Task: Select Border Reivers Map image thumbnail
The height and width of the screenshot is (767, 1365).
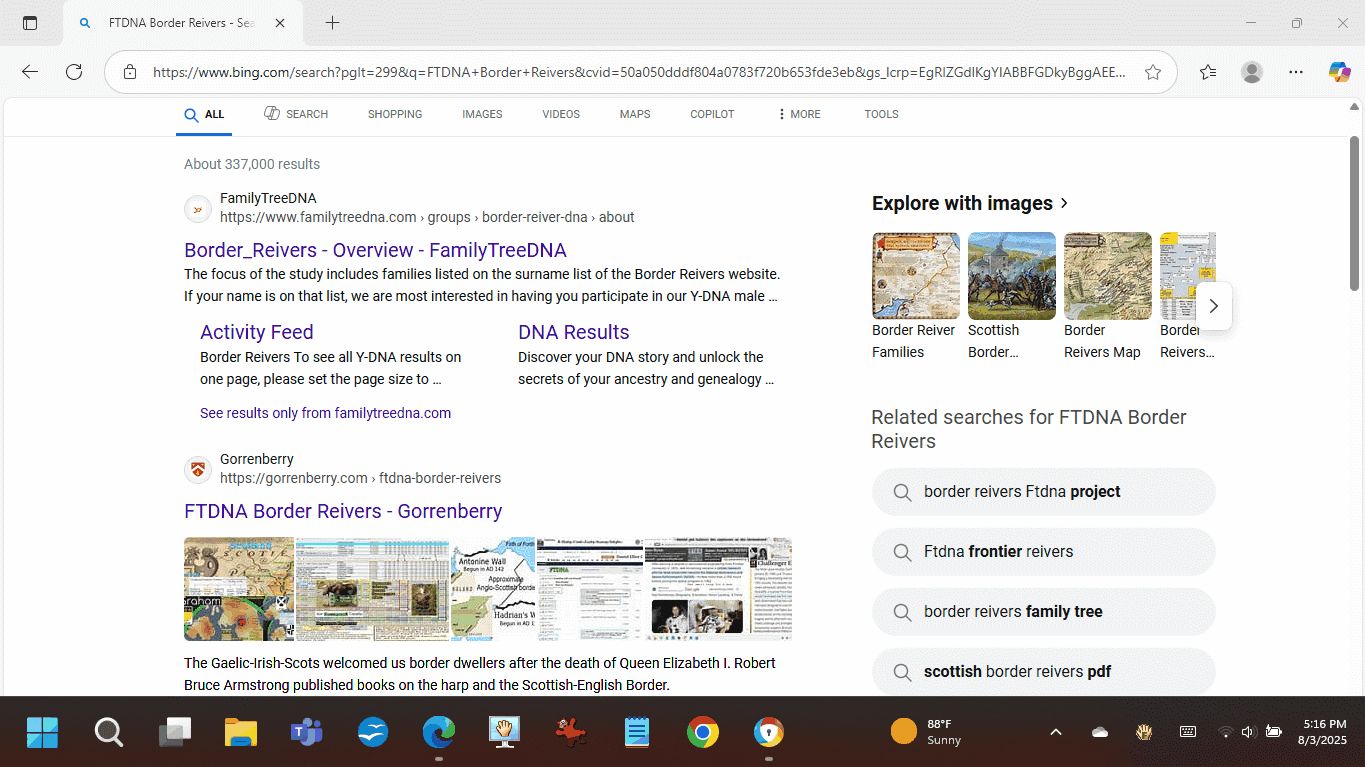Action: click(1107, 276)
